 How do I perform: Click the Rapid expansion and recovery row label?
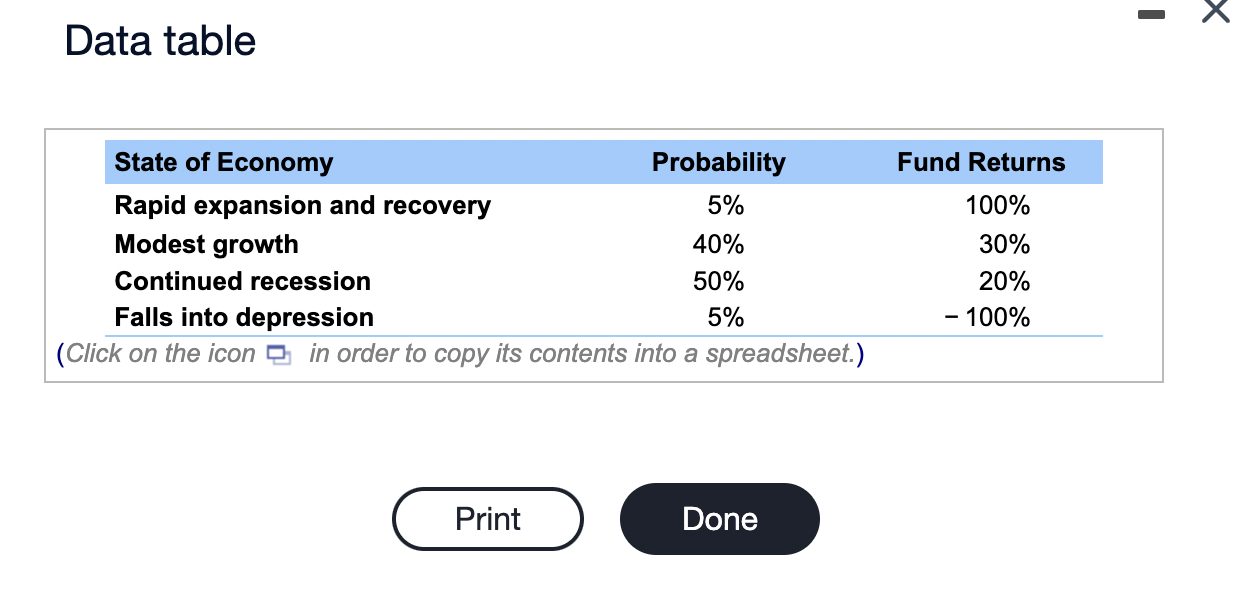tap(302, 205)
